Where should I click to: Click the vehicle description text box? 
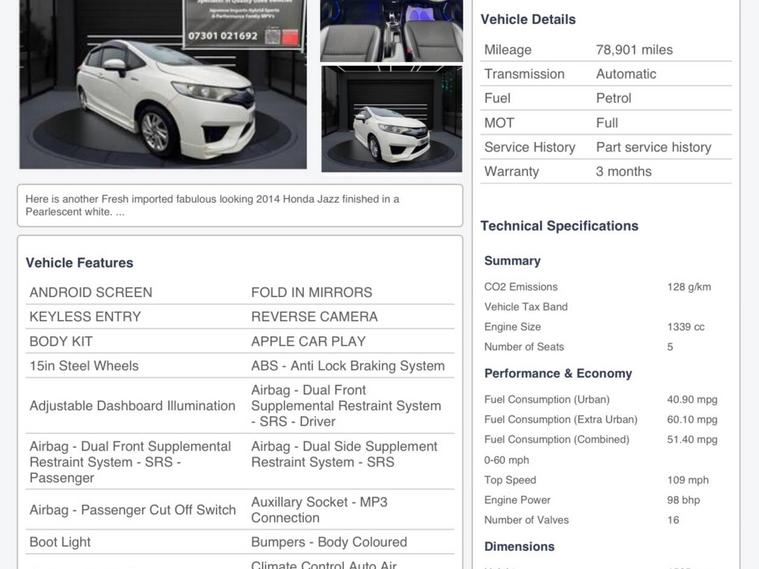coord(239,205)
